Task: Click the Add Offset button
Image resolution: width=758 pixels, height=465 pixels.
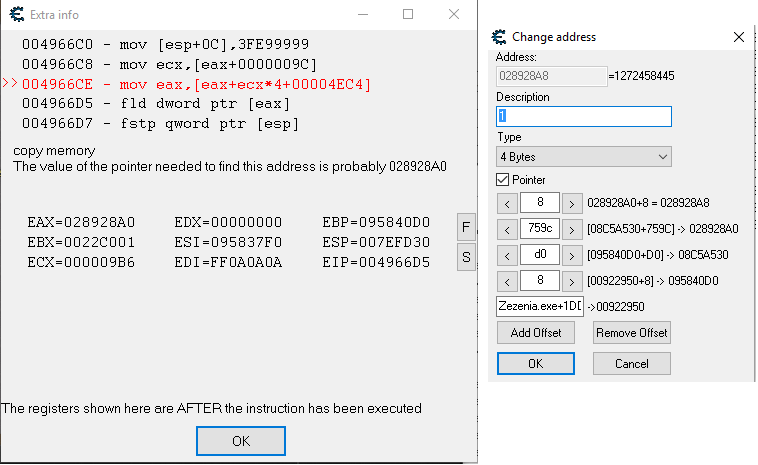Action: click(x=535, y=333)
